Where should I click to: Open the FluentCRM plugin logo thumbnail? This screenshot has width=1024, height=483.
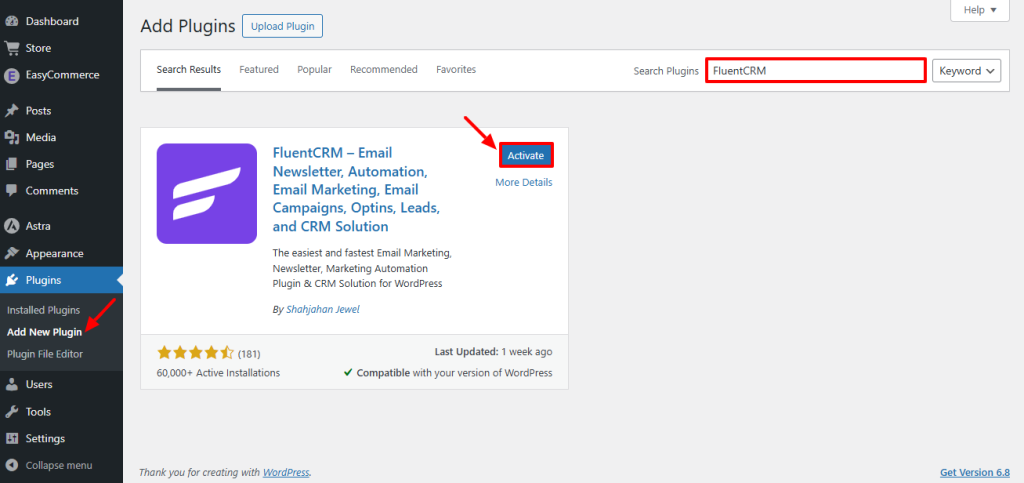click(x=206, y=194)
